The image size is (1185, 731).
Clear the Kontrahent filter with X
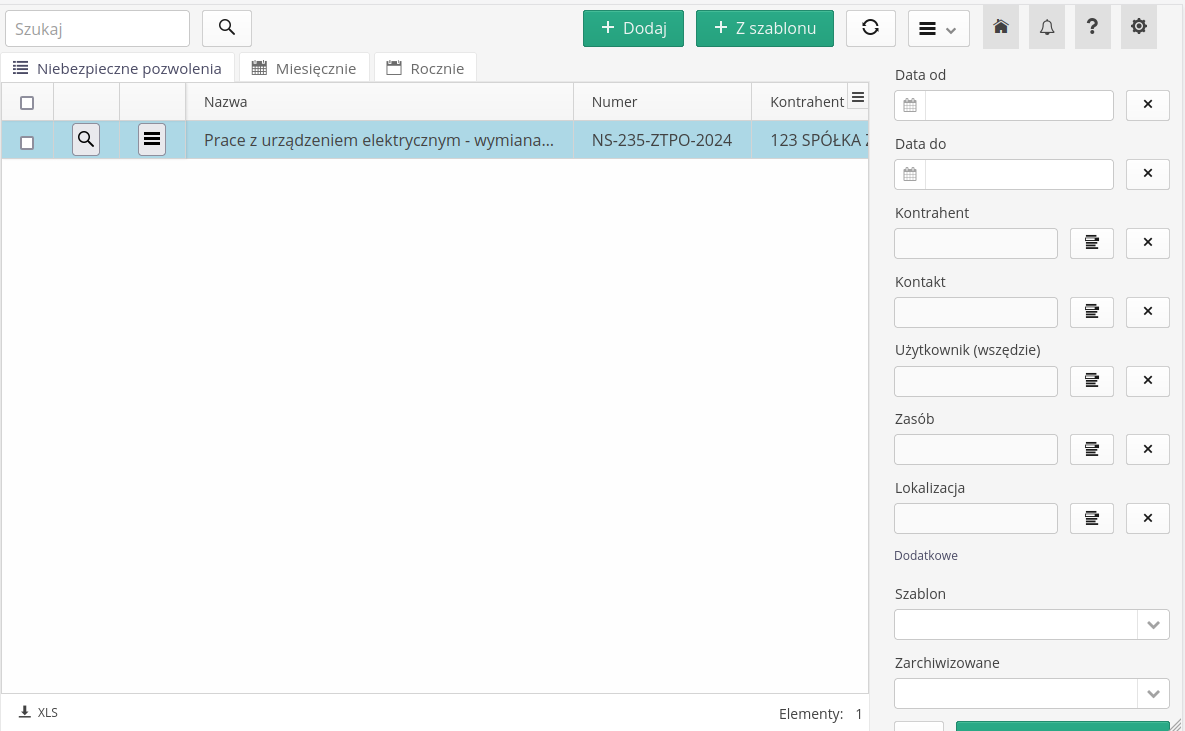pos(1148,243)
